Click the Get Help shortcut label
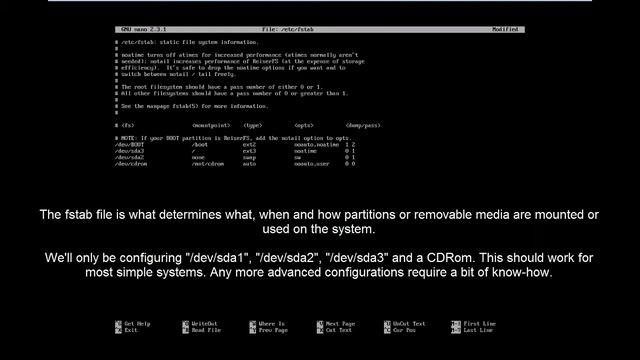The height and width of the screenshot is (360, 640). [137, 324]
